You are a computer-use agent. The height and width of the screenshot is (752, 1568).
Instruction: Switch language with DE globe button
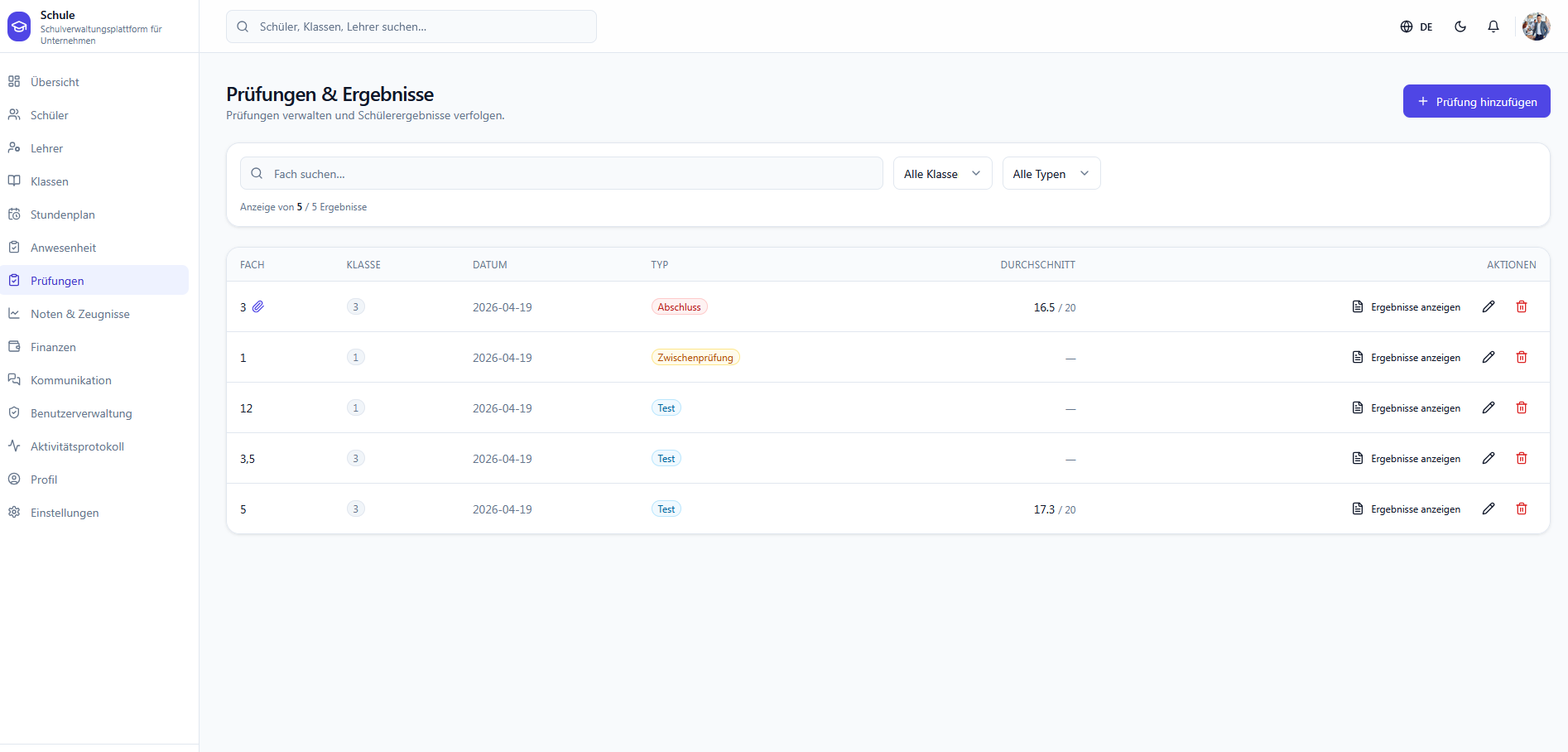click(x=1416, y=27)
